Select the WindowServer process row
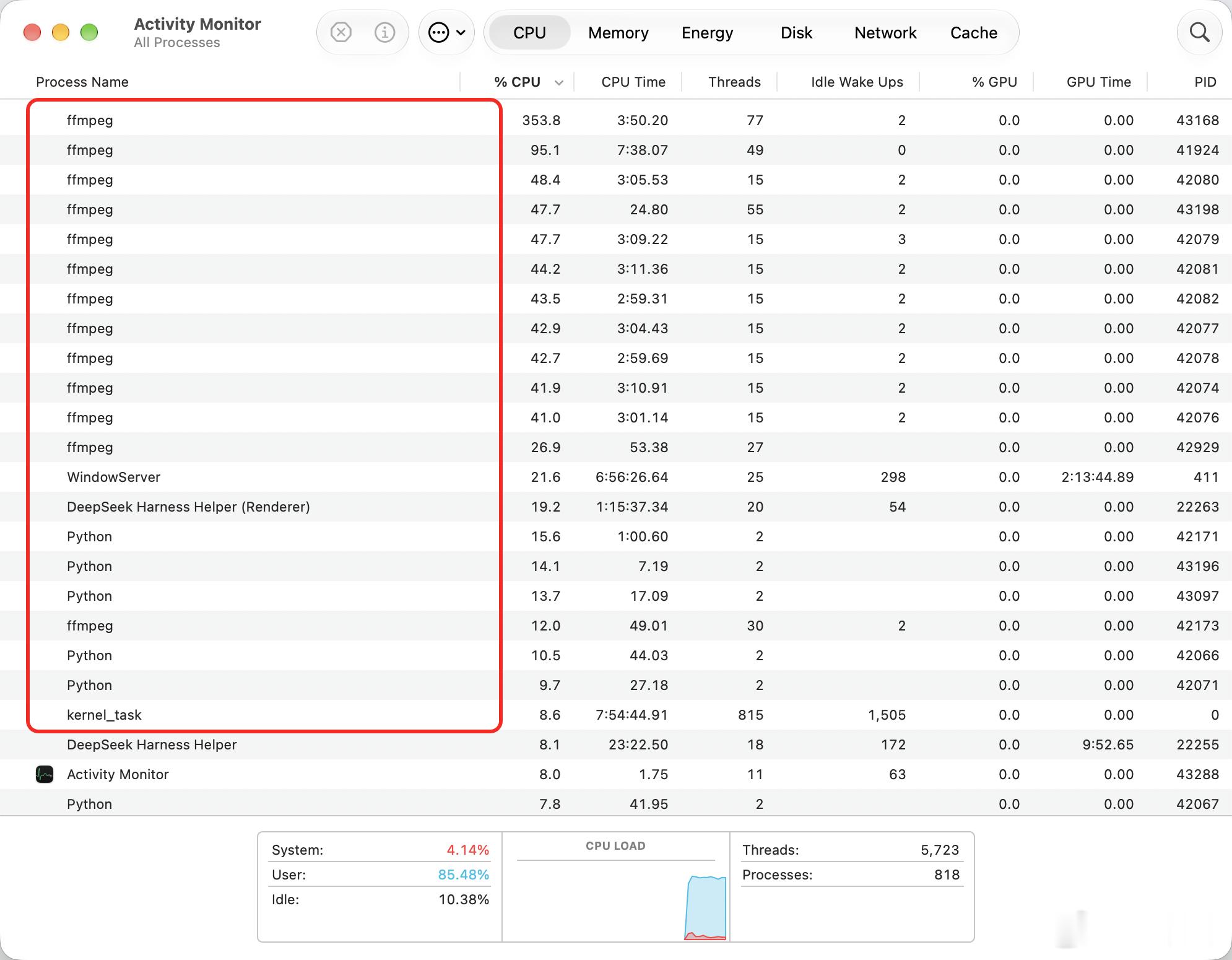This screenshot has height=960, width=1232. coord(616,477)
